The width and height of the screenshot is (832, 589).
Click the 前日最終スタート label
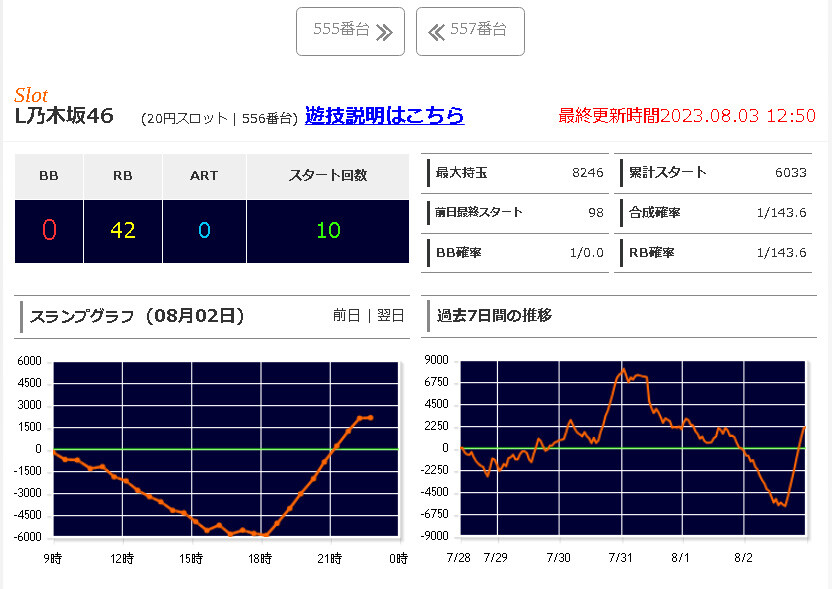[x=479, y=213]
